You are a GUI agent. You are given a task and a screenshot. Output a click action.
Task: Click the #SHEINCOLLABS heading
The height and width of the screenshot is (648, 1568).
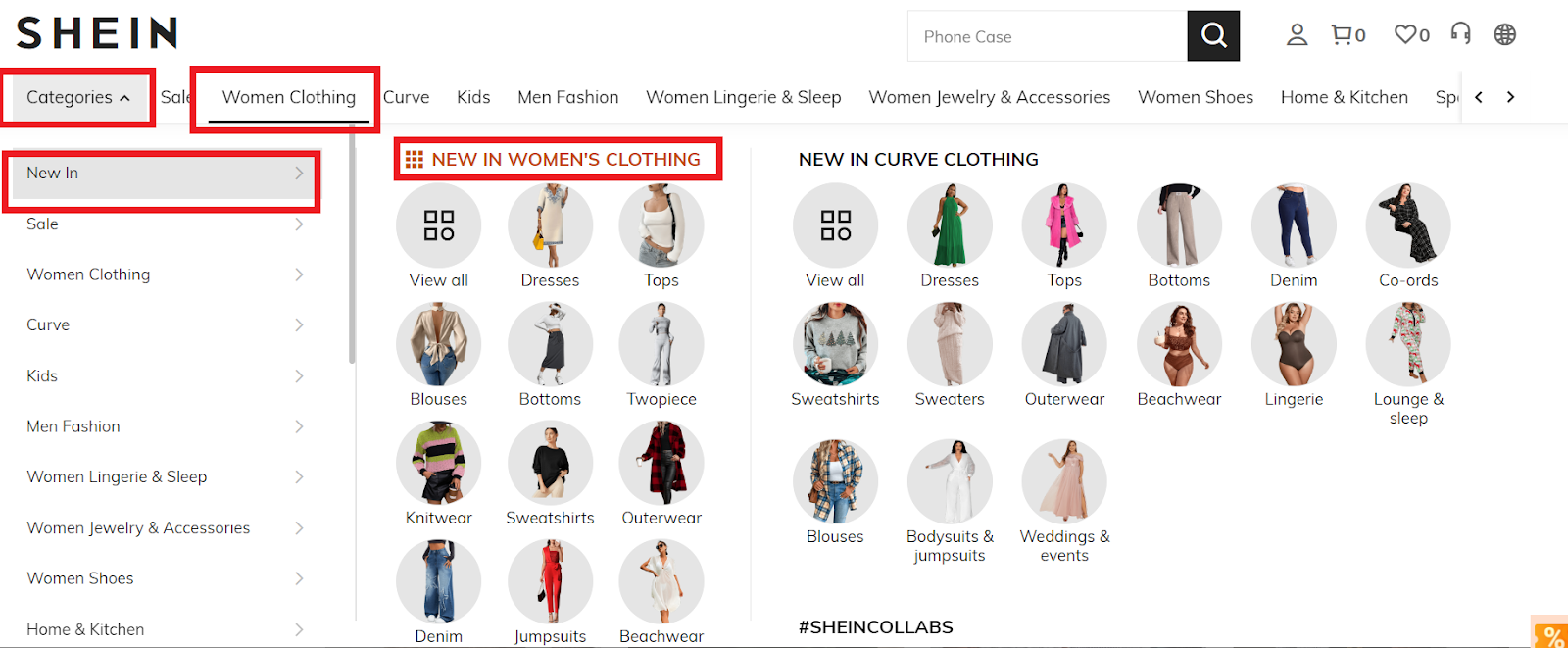coord(876,626)
